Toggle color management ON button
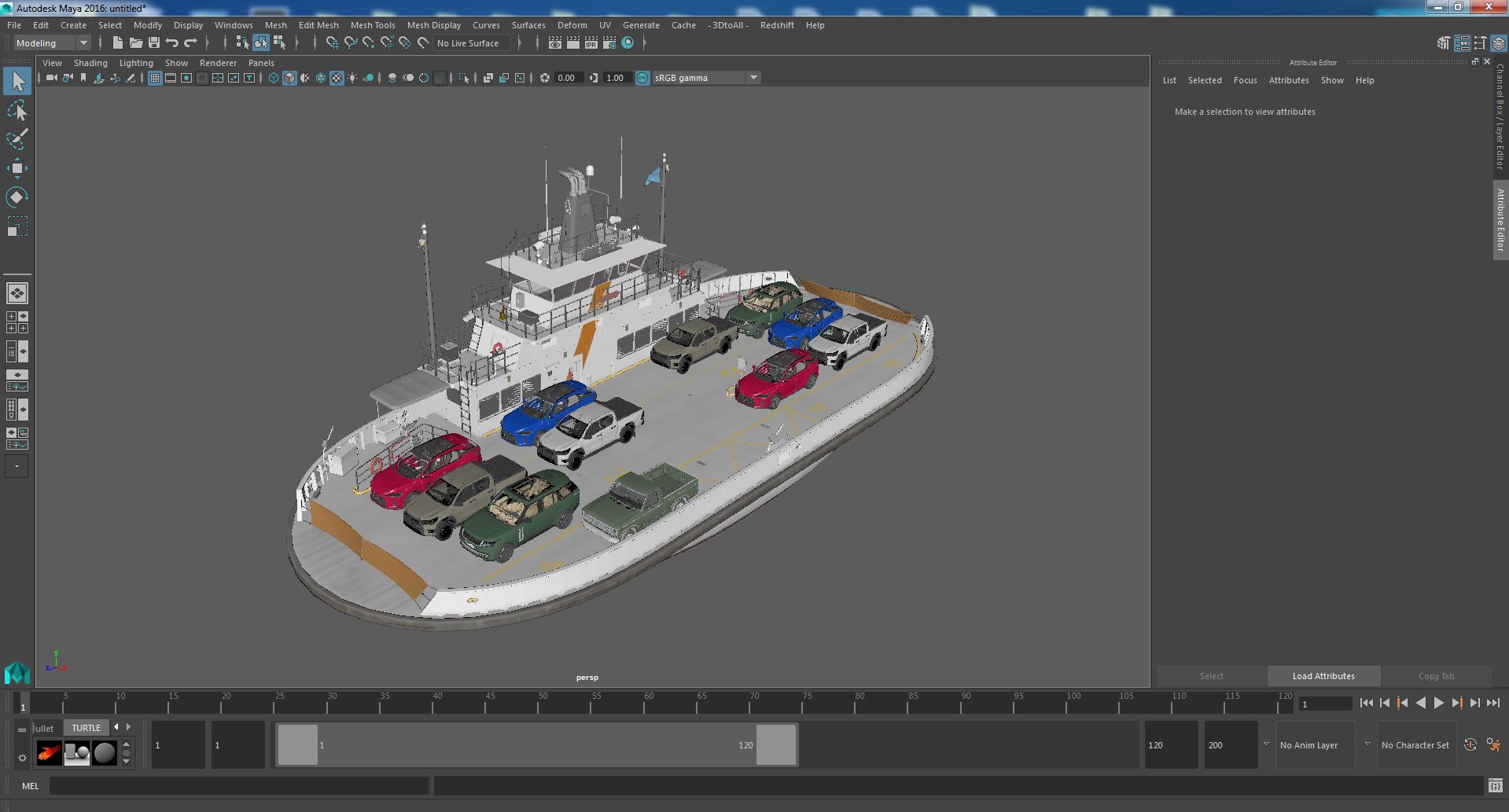The width and height of the screenshot is (1509, 812). (642, 78)
